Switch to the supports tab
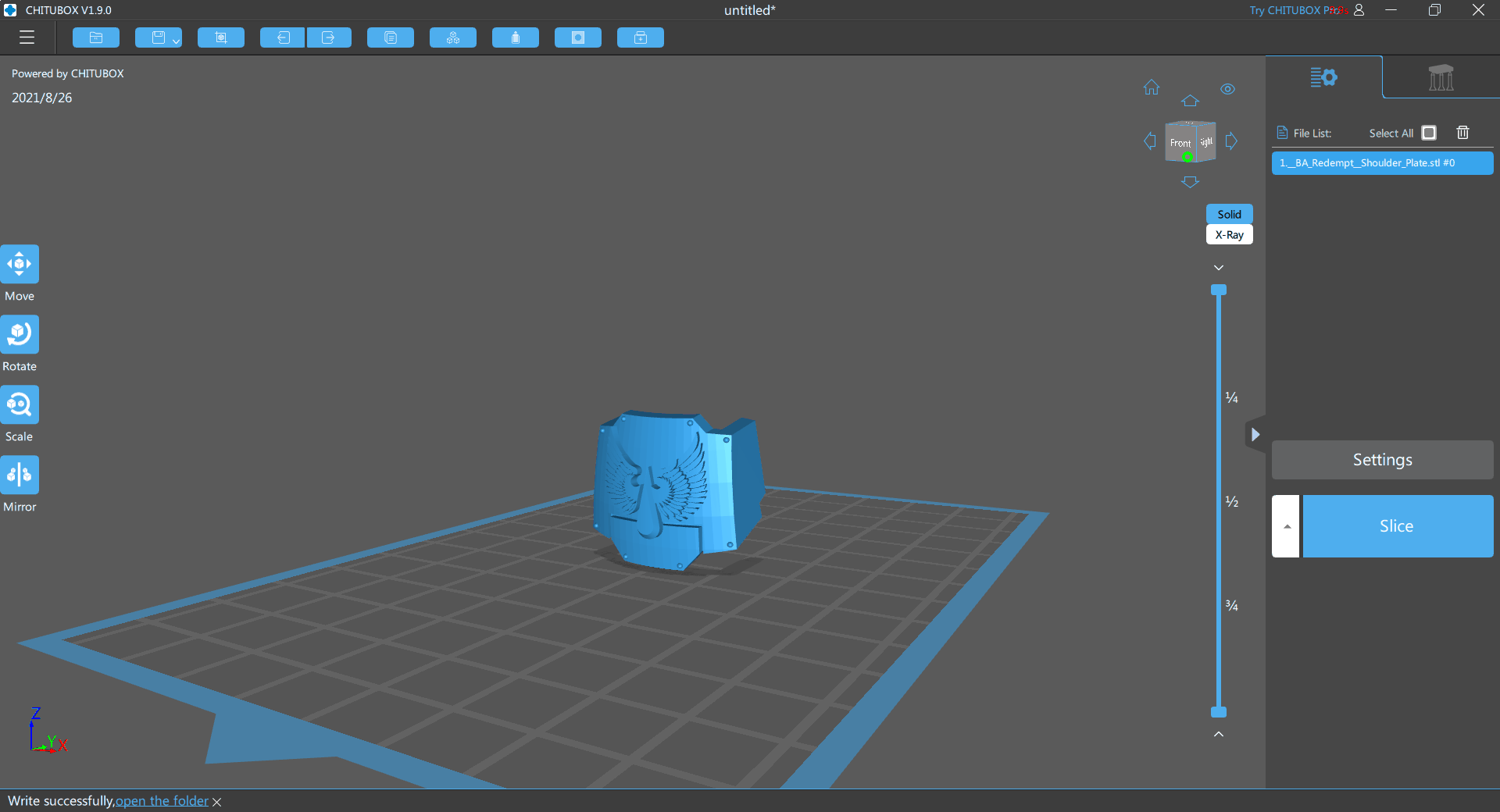This screenshot has width=1500, height=812. pos(1441,77)
